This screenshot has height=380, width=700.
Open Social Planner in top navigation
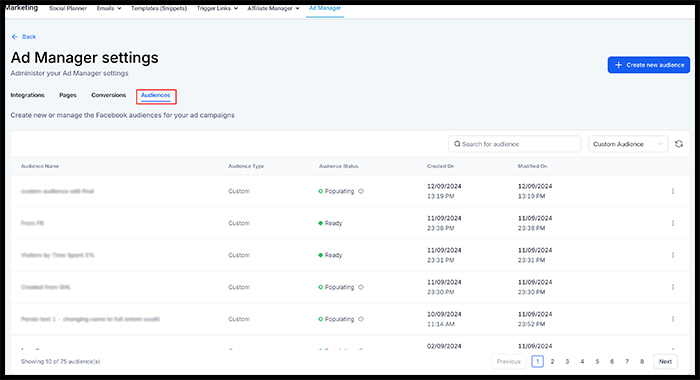point(68,8)
